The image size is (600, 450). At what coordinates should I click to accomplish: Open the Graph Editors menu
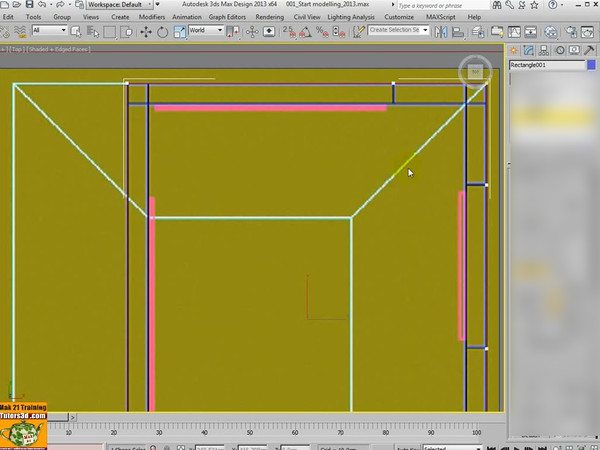(227, 17)
